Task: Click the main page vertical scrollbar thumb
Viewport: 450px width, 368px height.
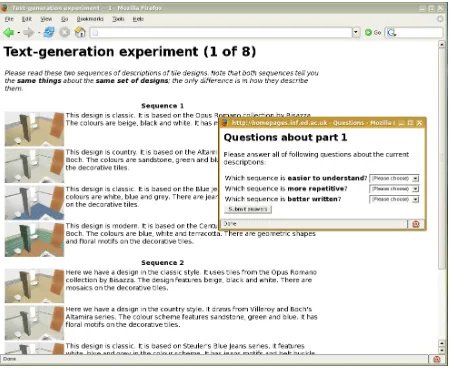Action: click(x=442, y=159)
